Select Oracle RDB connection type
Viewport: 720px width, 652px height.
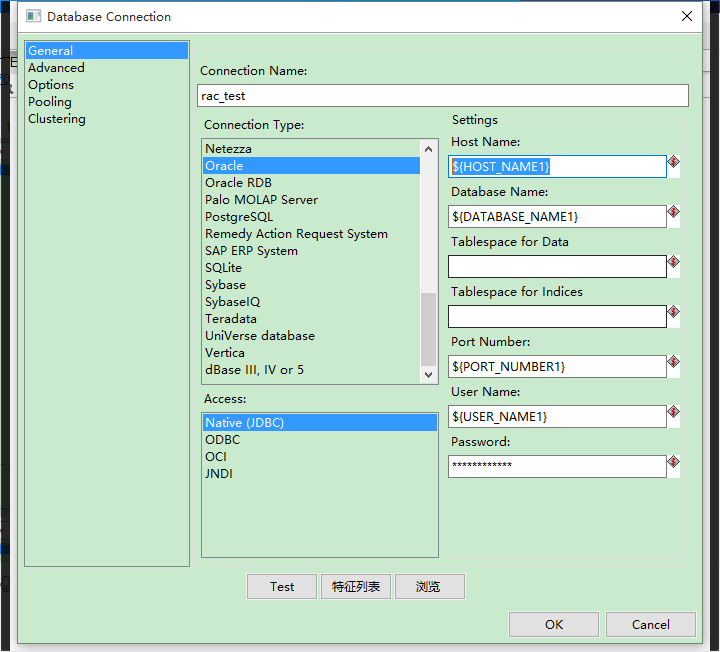click(311, 183)
